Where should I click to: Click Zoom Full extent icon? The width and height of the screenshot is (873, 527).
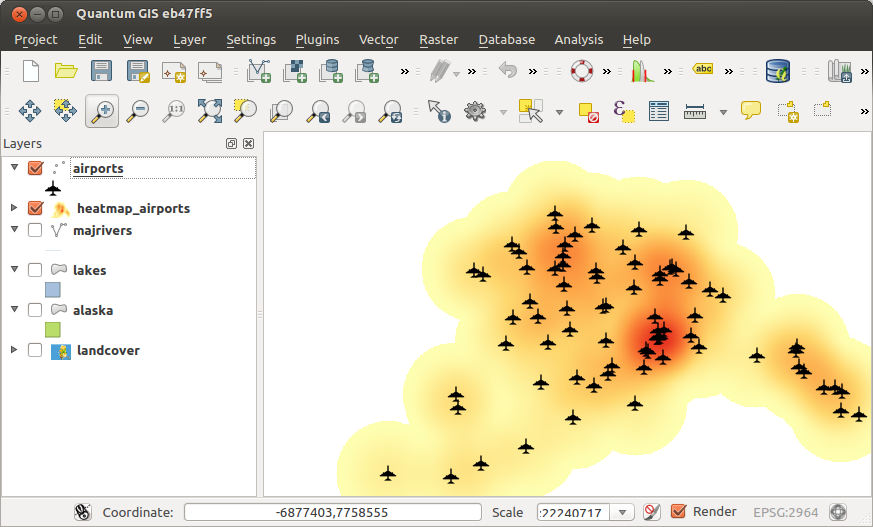pyautogui.click(x=209, y=111)
